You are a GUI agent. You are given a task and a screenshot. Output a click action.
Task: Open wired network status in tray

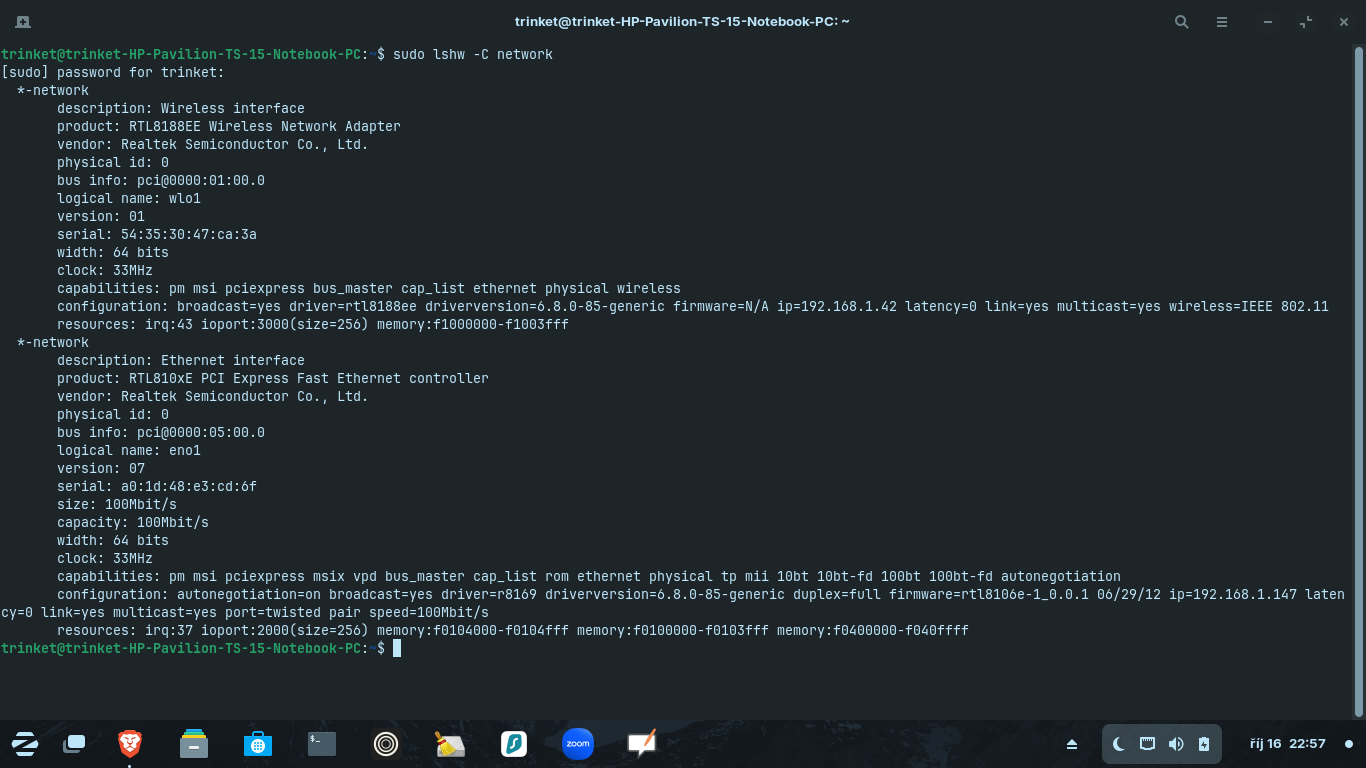pos(1147,744)
